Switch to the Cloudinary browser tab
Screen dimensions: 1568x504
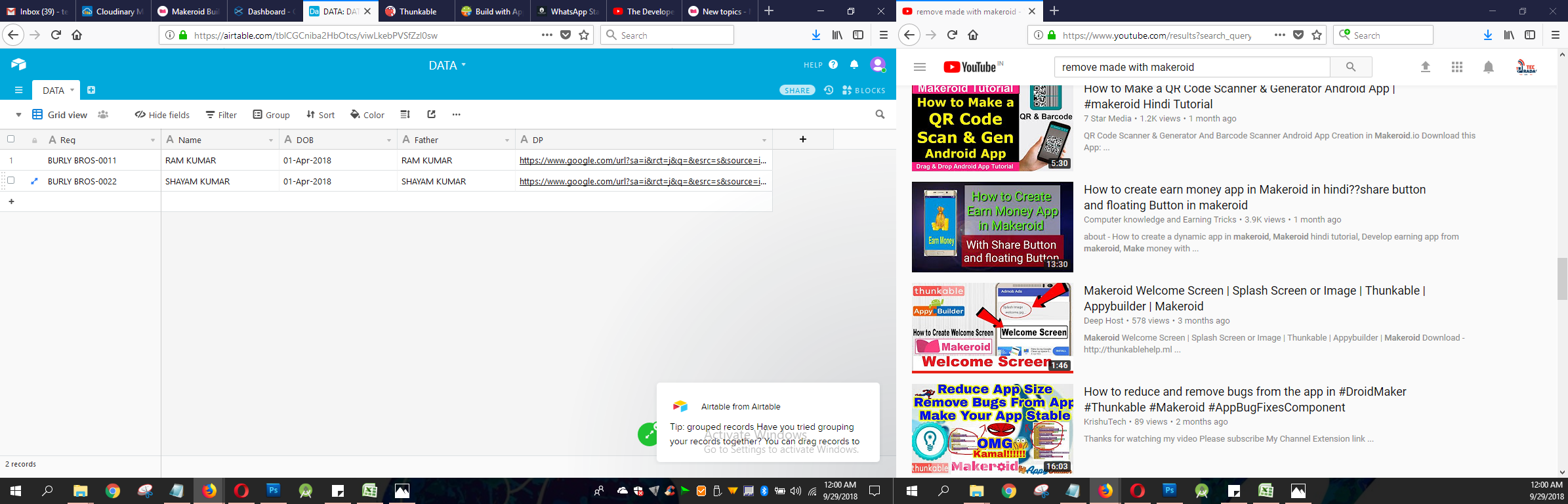pos(113,11)
